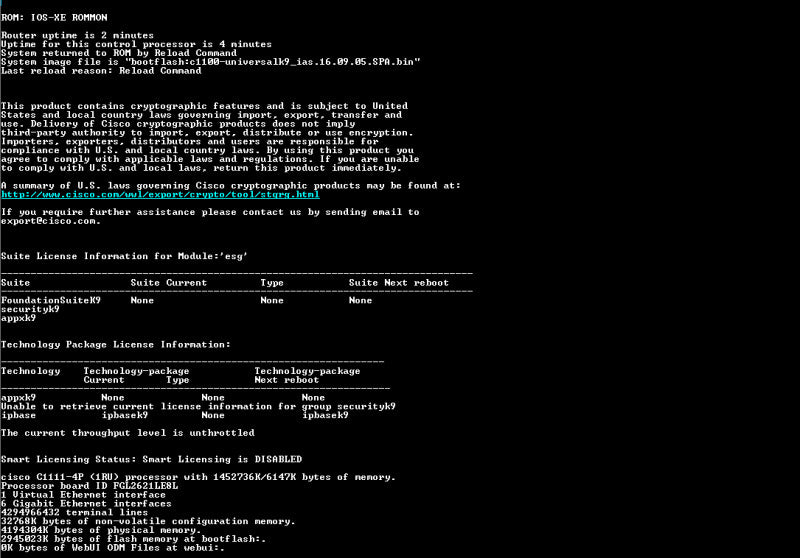Click the '1 Virtual Ethernet interface' line

click(x=83, y=495)
